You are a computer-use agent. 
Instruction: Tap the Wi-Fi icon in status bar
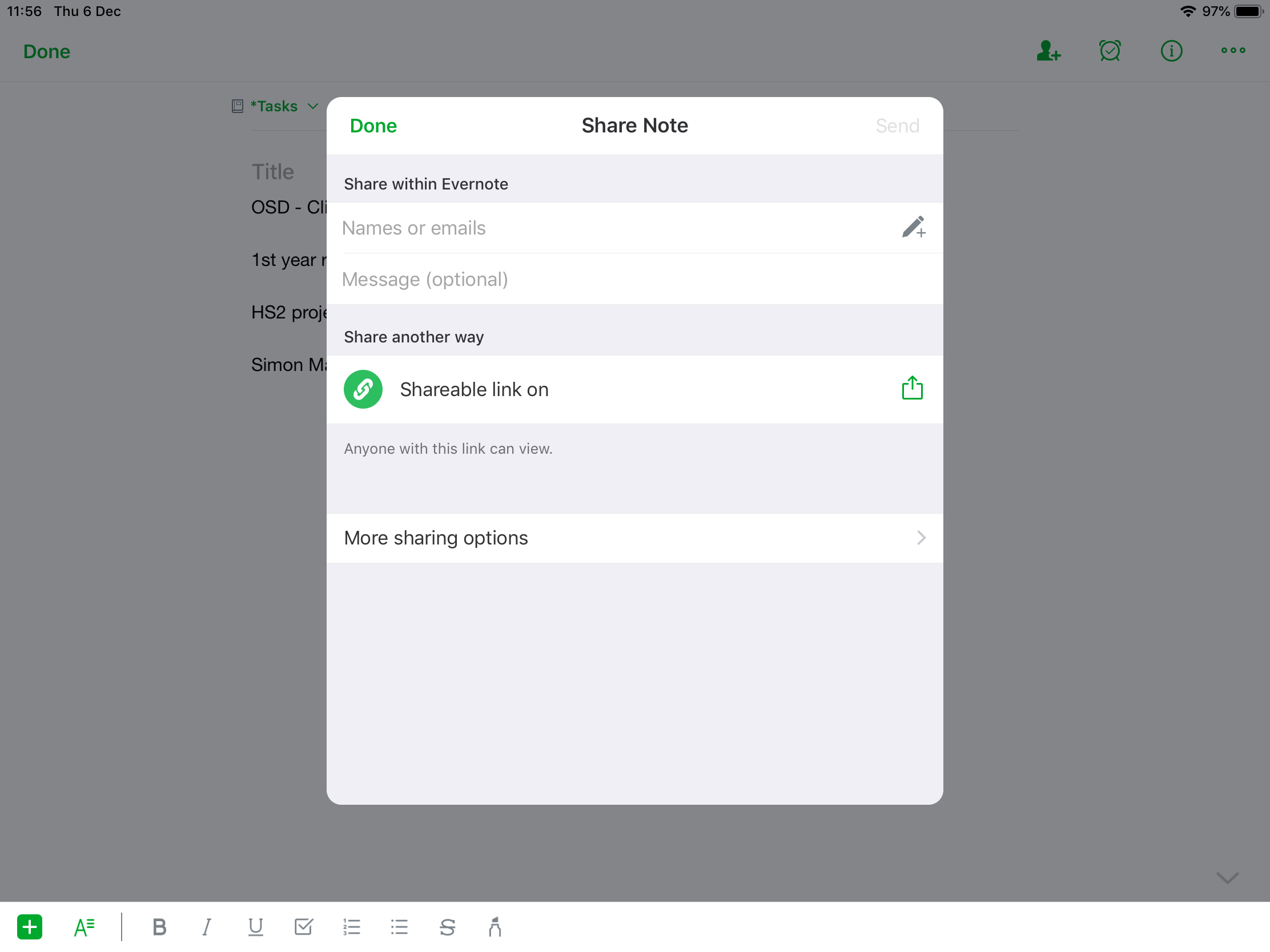click(1188, 11)
